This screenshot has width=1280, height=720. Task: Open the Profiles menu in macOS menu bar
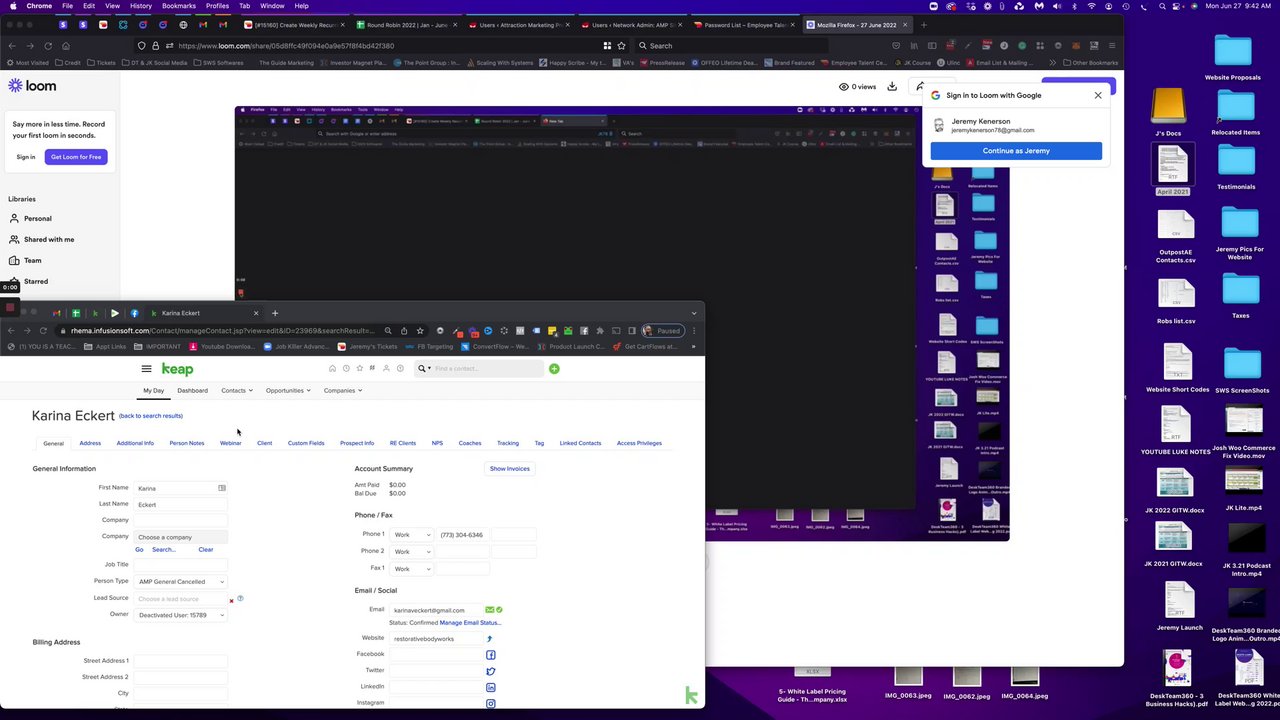(217, 6)
